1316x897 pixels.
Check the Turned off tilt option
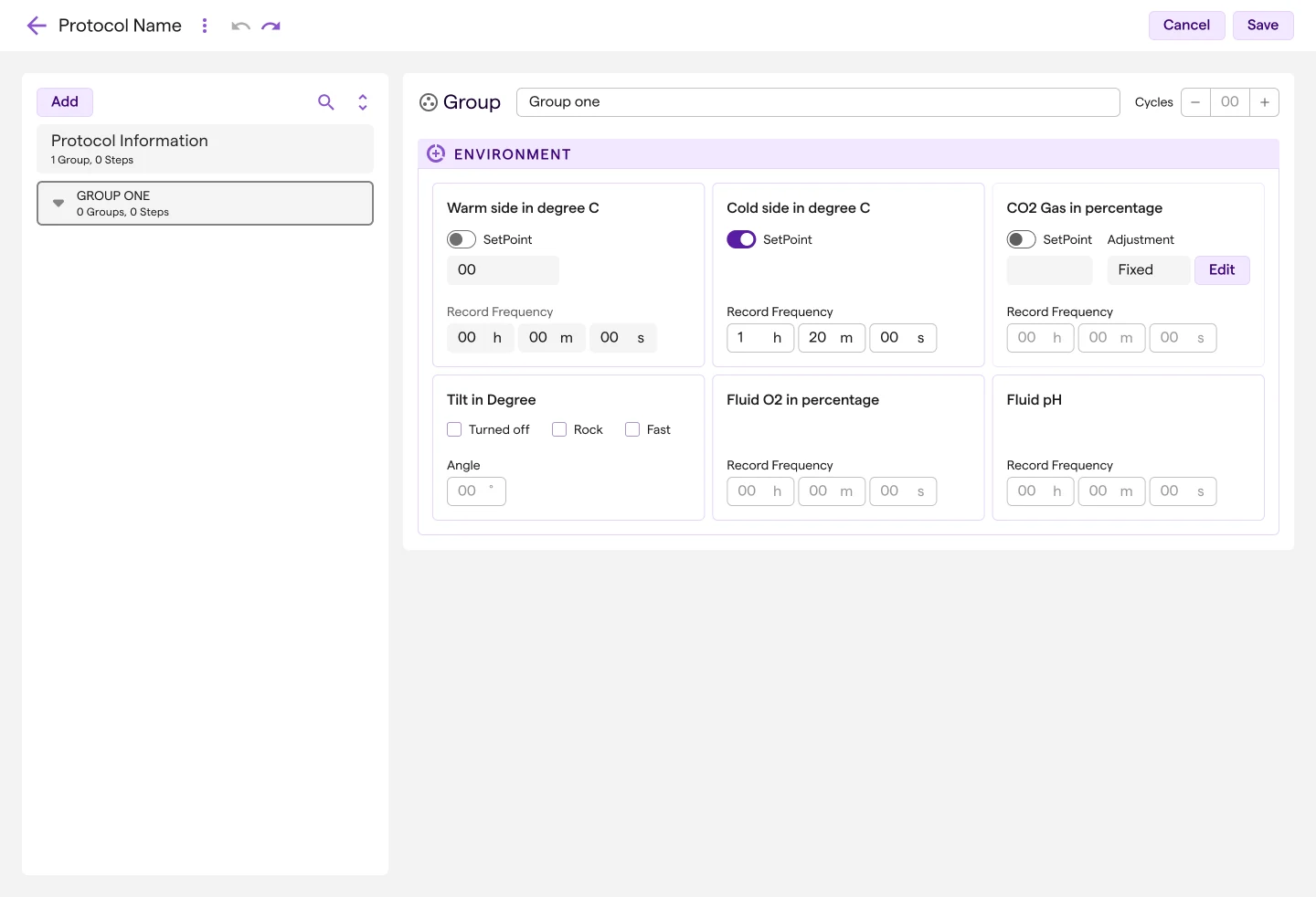(x=454, y=429)
